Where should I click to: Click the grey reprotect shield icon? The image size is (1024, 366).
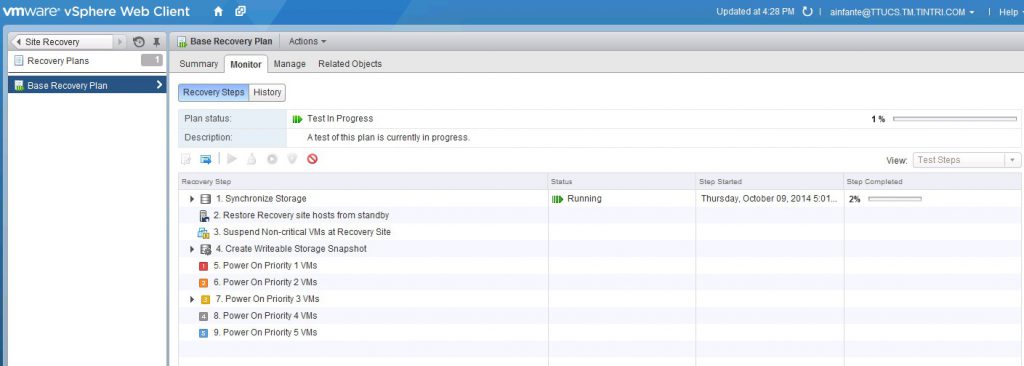click(292, 159)
